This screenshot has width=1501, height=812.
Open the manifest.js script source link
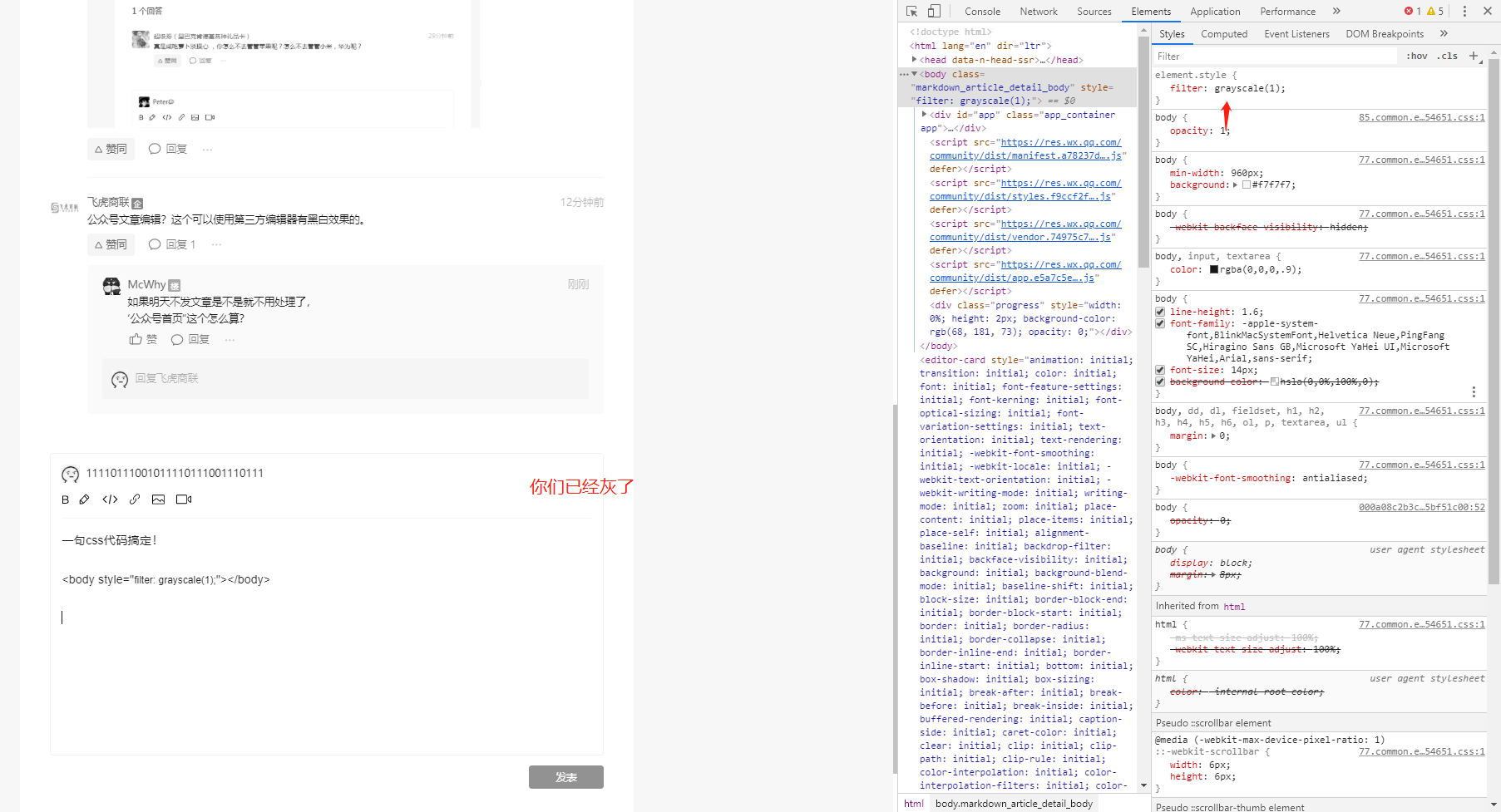[1025, 150]
